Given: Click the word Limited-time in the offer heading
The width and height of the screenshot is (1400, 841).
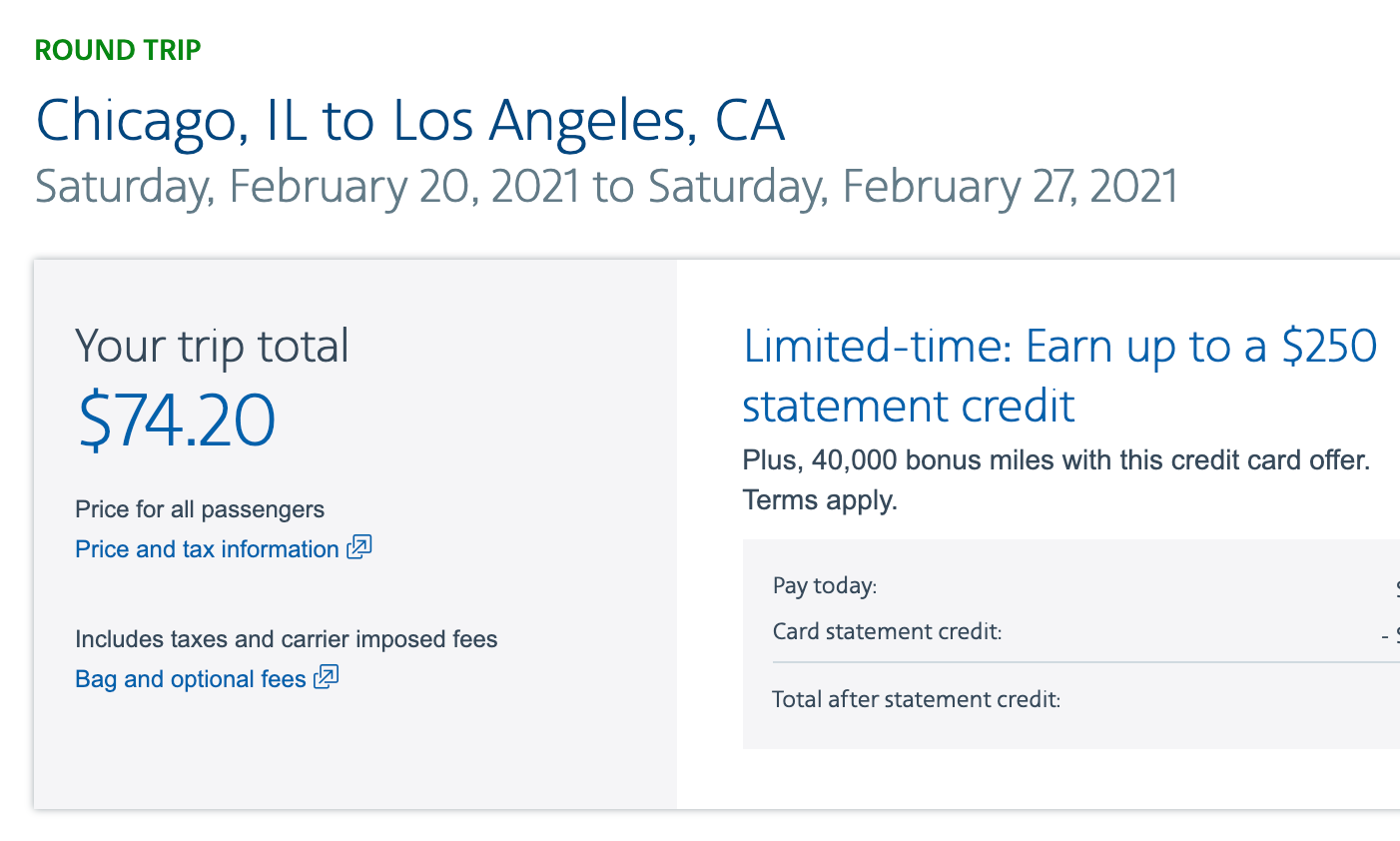Looking at the screenshot, I should coord(878,347).
